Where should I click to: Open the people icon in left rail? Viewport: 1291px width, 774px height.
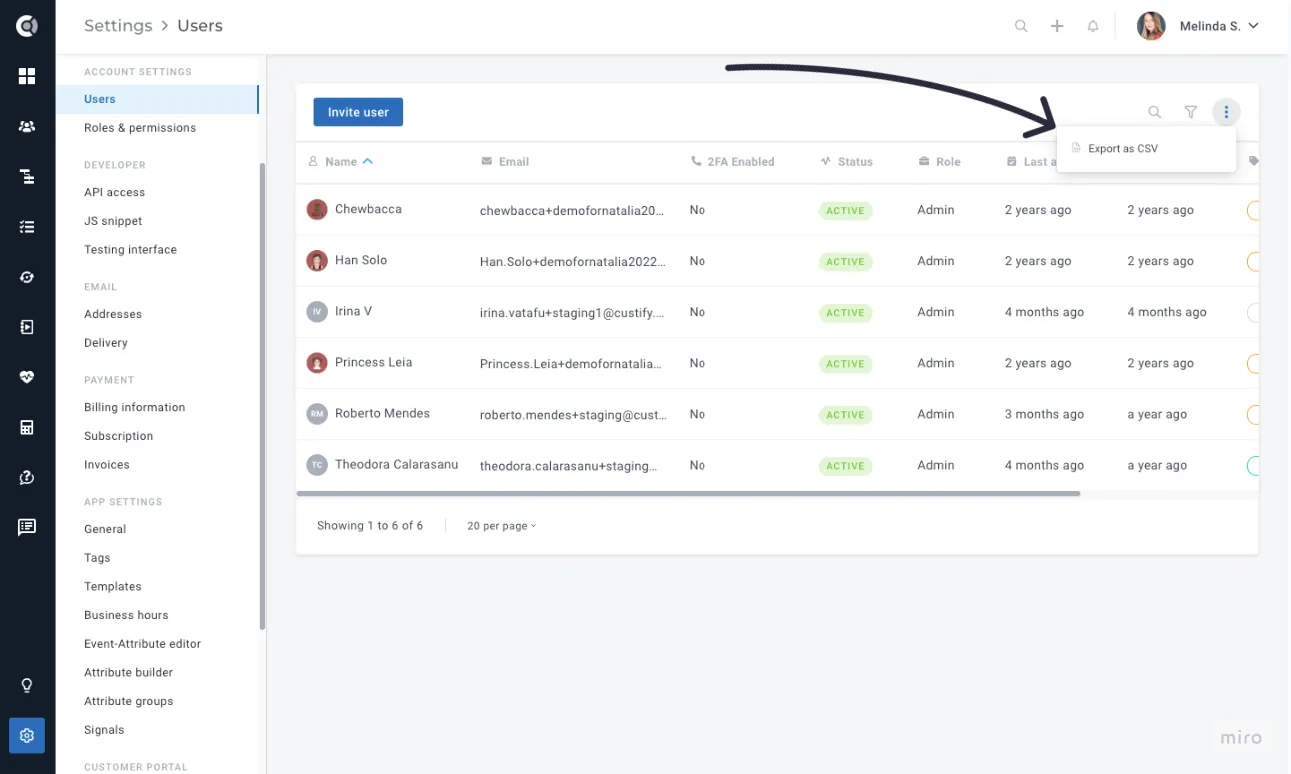click(x=27, y=127)
